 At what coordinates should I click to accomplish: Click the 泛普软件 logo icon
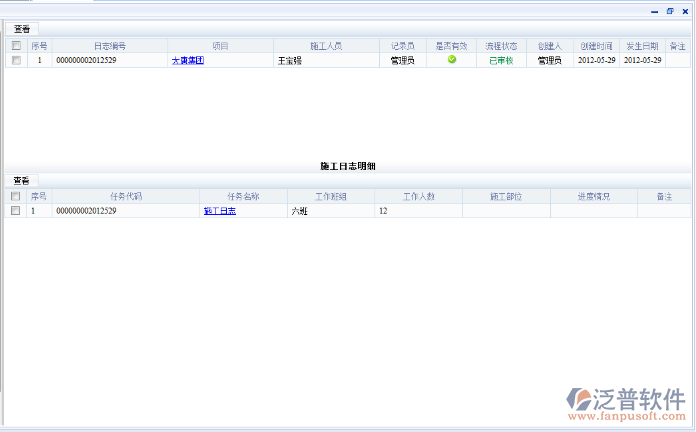coord(581,397)
